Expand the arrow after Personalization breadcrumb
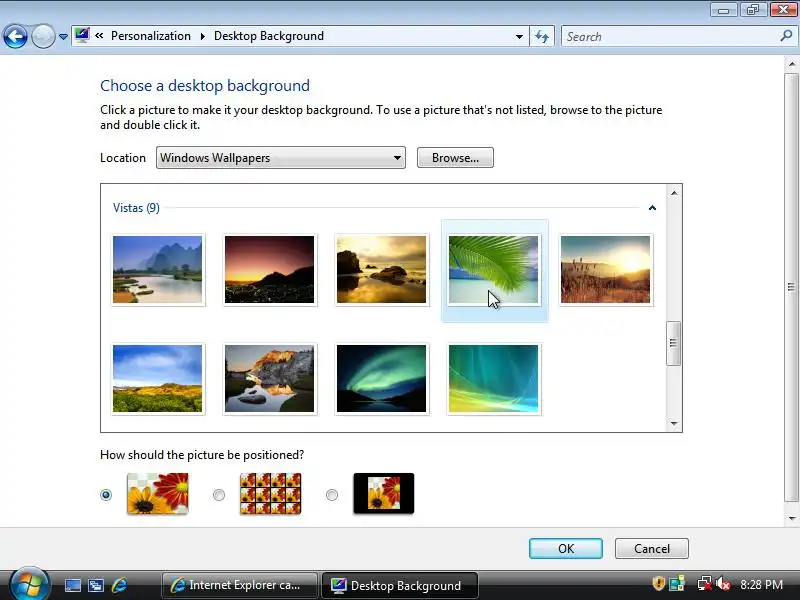This screenshot has height=600, width=800. coord(203,36)
